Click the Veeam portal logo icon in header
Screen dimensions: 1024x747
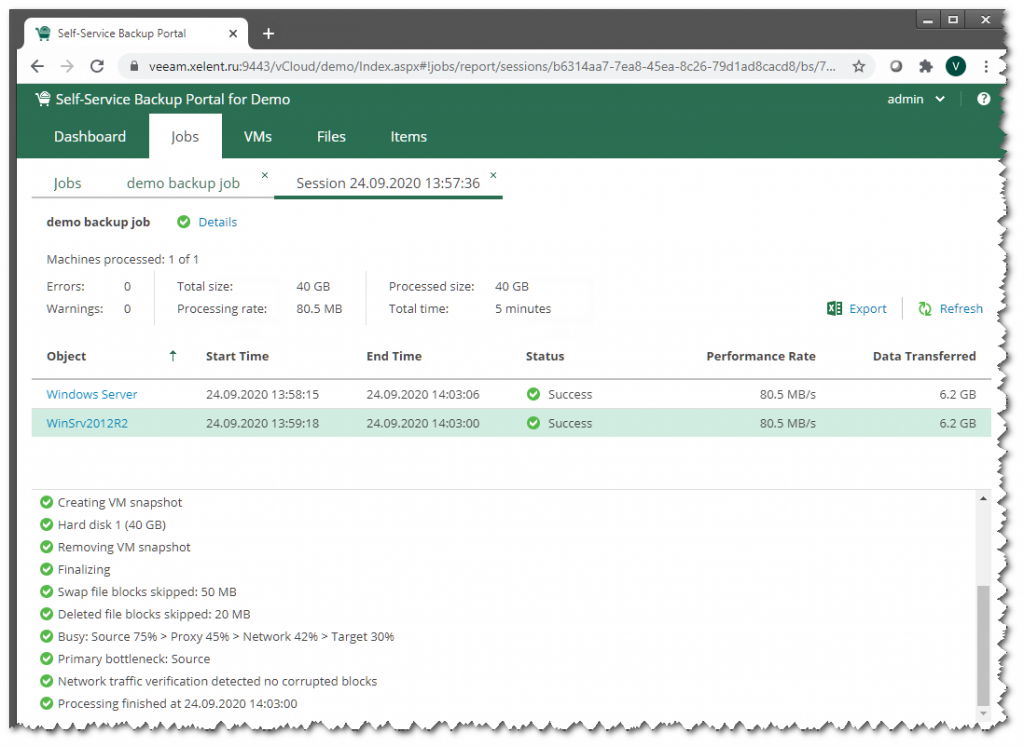[42, 99]
